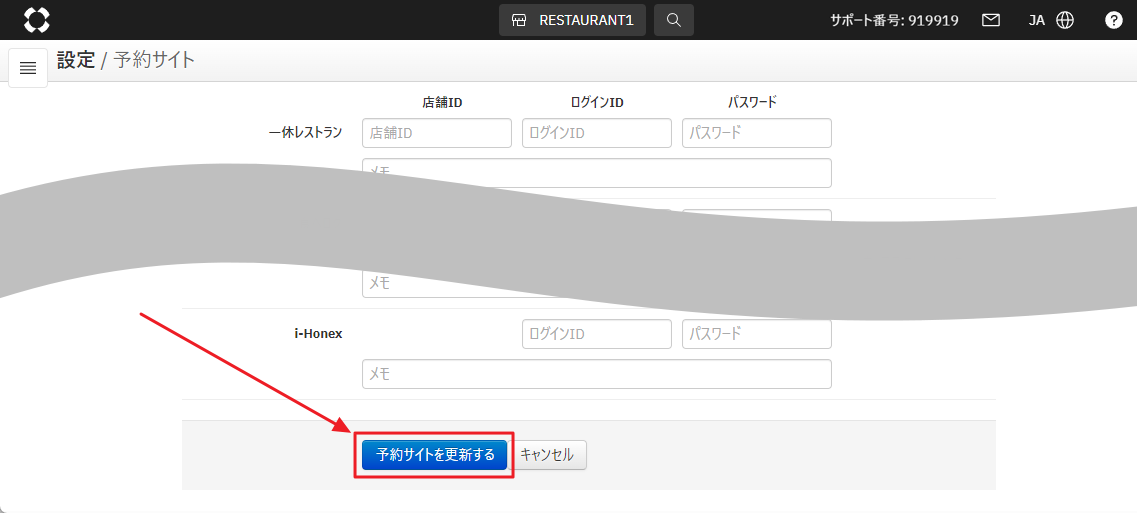1137x518 pixels.
Task: Go to 設定 in the breadcrumb
Action: (x=75, y=60)
